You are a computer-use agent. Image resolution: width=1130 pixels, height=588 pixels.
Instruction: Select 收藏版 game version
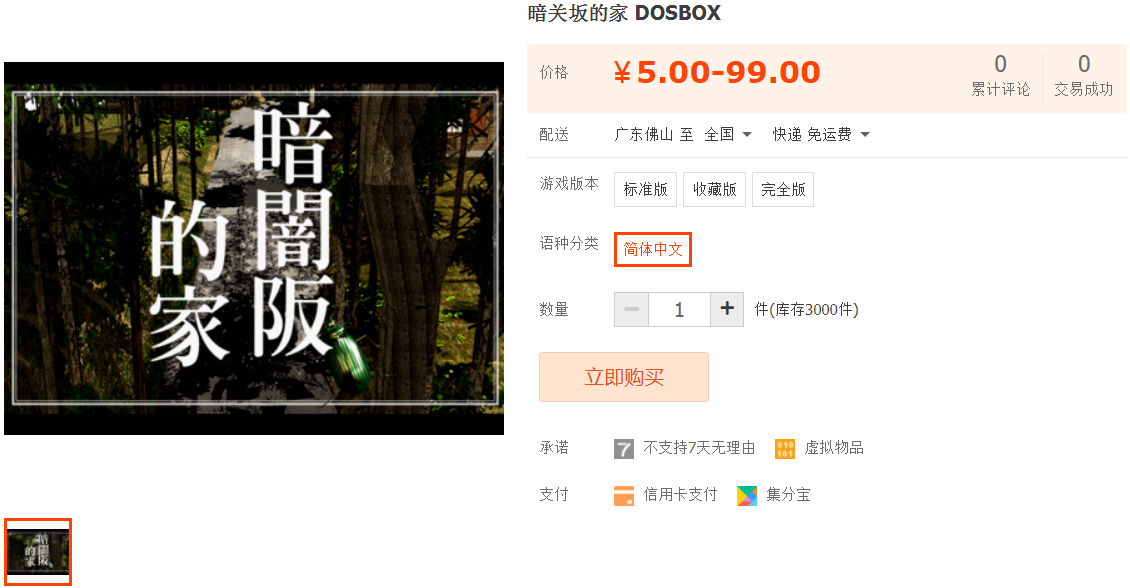pos(714,190)
